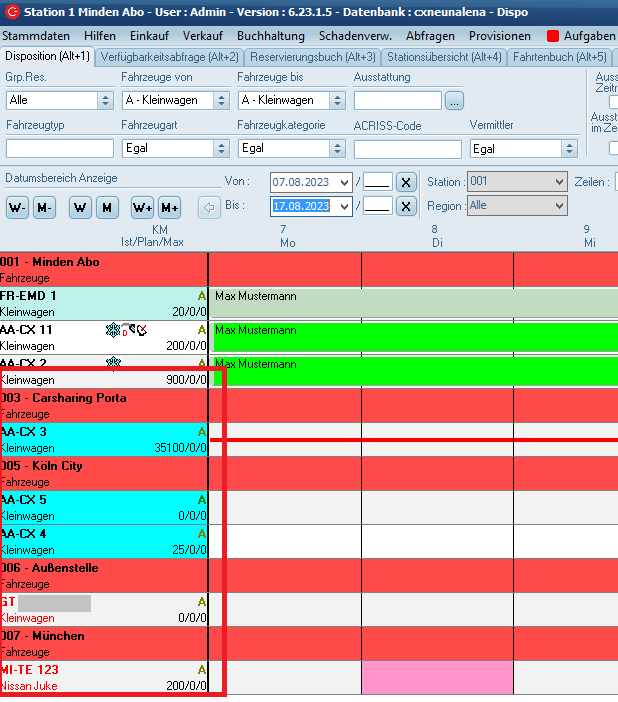618x702 pixels.
Task: Clear the Von date with X button
Action: [405, 182]
